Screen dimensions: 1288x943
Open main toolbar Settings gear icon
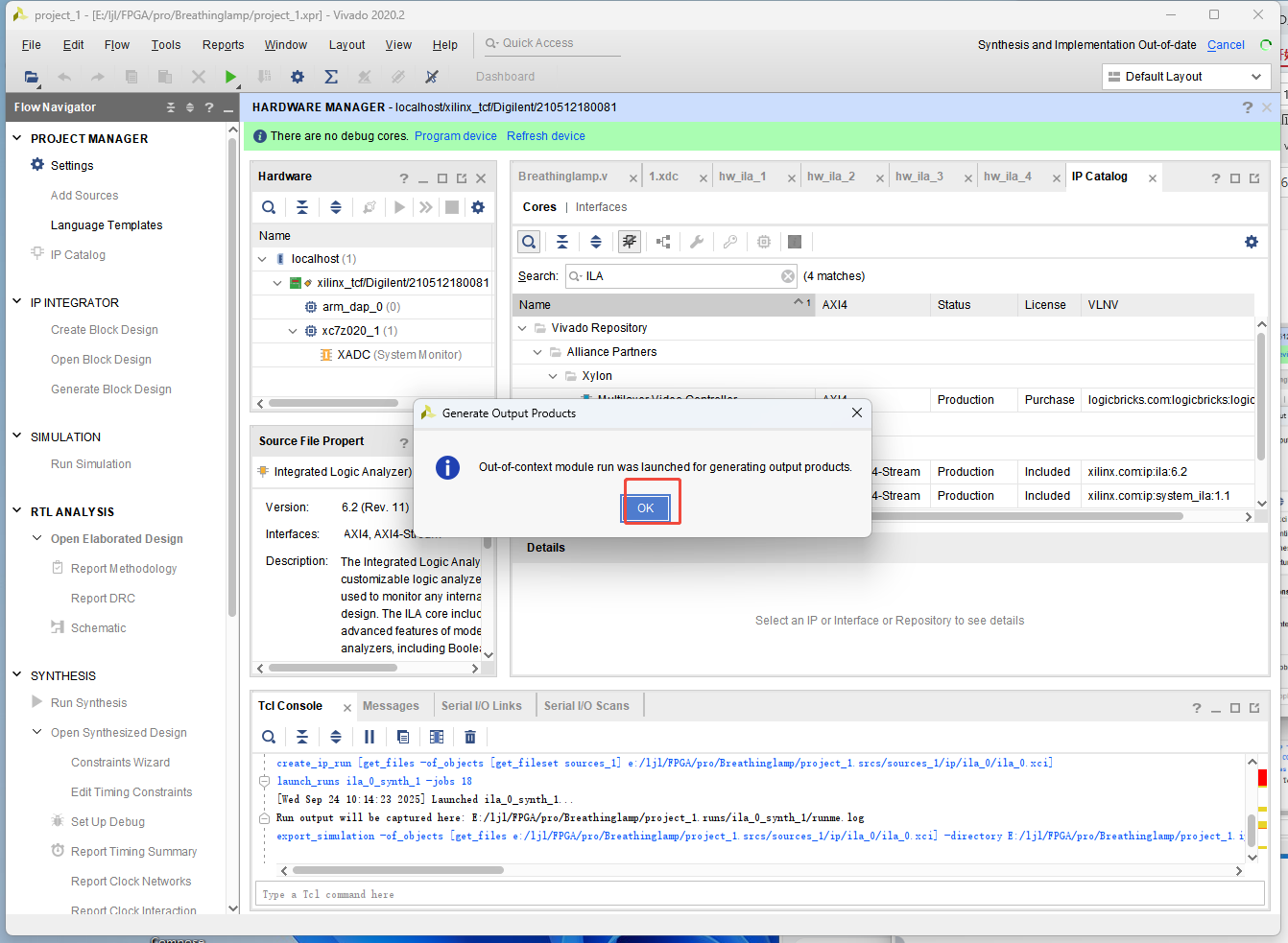[x=298, y=77]
